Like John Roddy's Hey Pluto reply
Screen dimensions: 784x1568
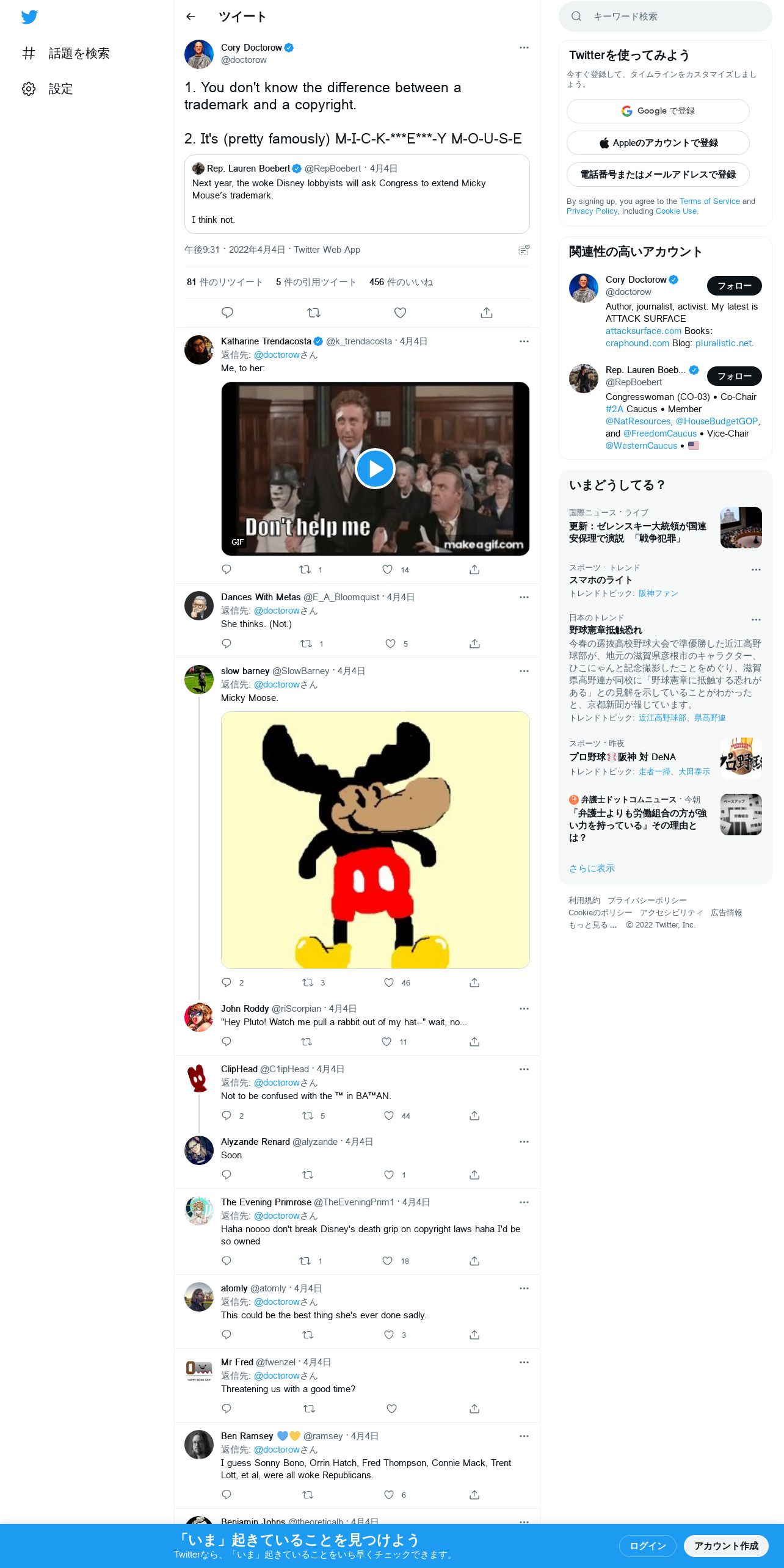[387, 1042]
